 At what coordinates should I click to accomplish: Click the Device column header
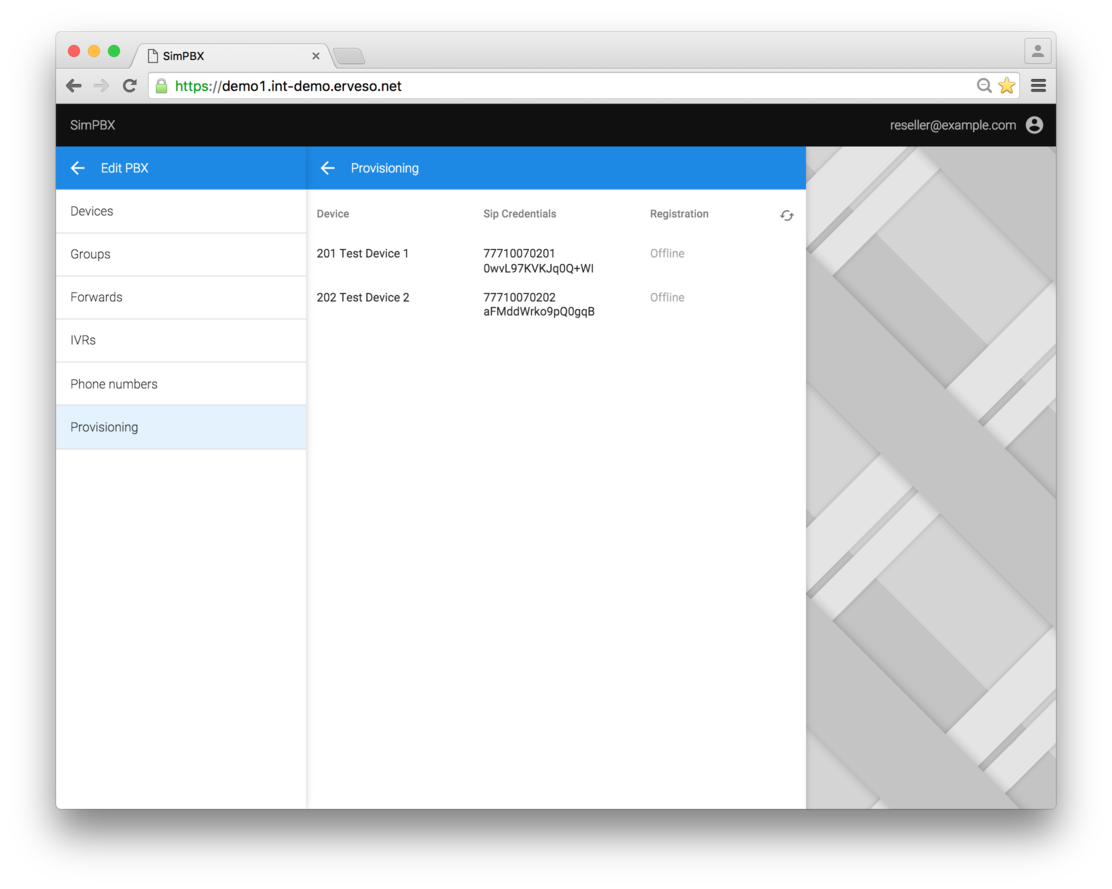333,213
